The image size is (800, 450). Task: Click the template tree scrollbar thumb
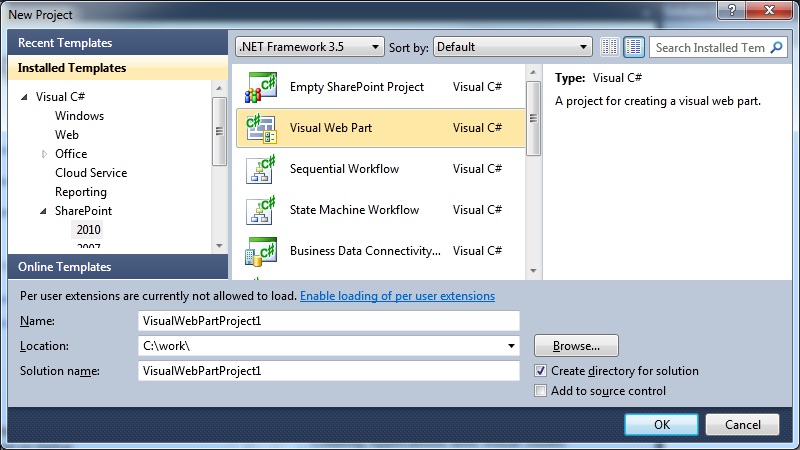point(219,131)
